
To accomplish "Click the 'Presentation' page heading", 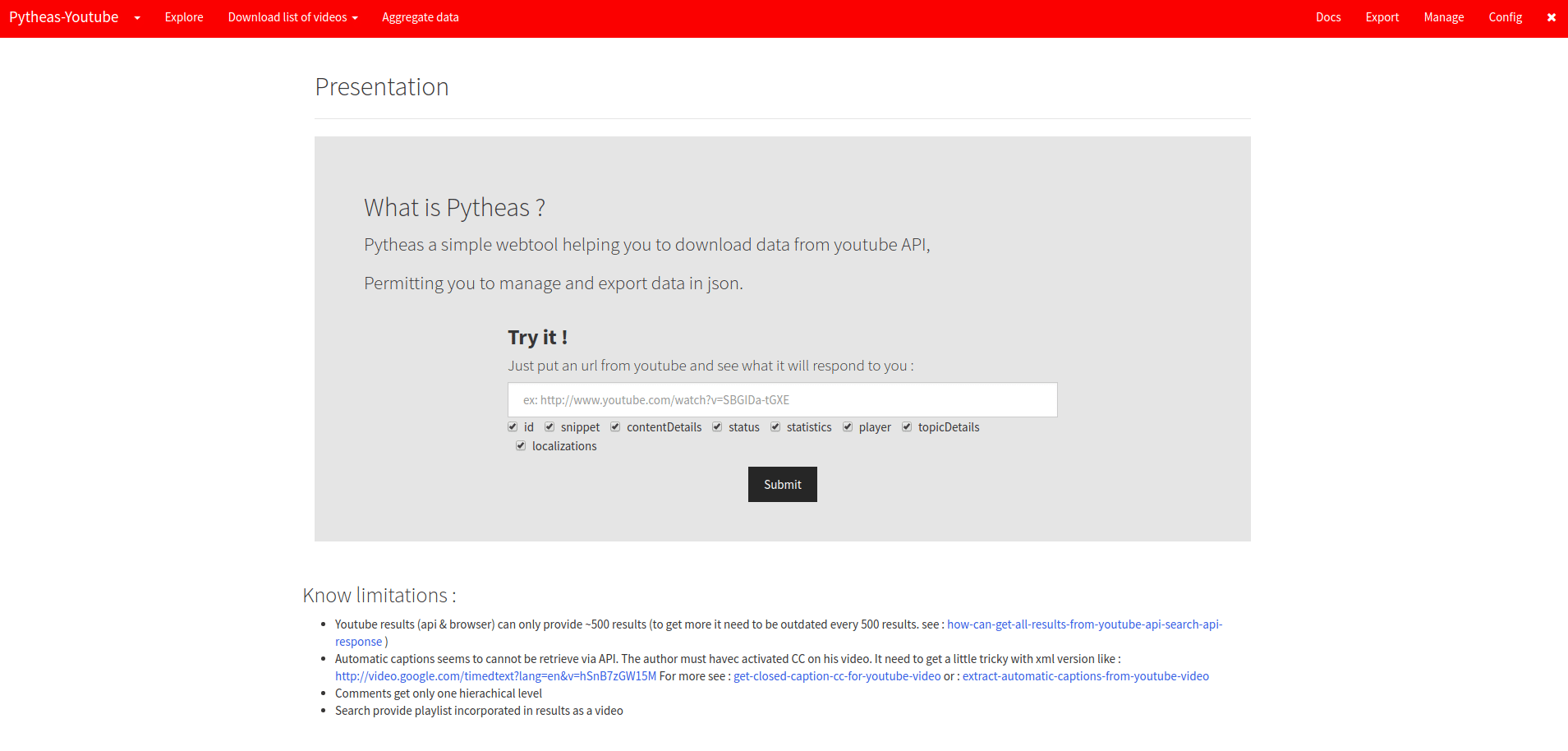I will 382,87.
